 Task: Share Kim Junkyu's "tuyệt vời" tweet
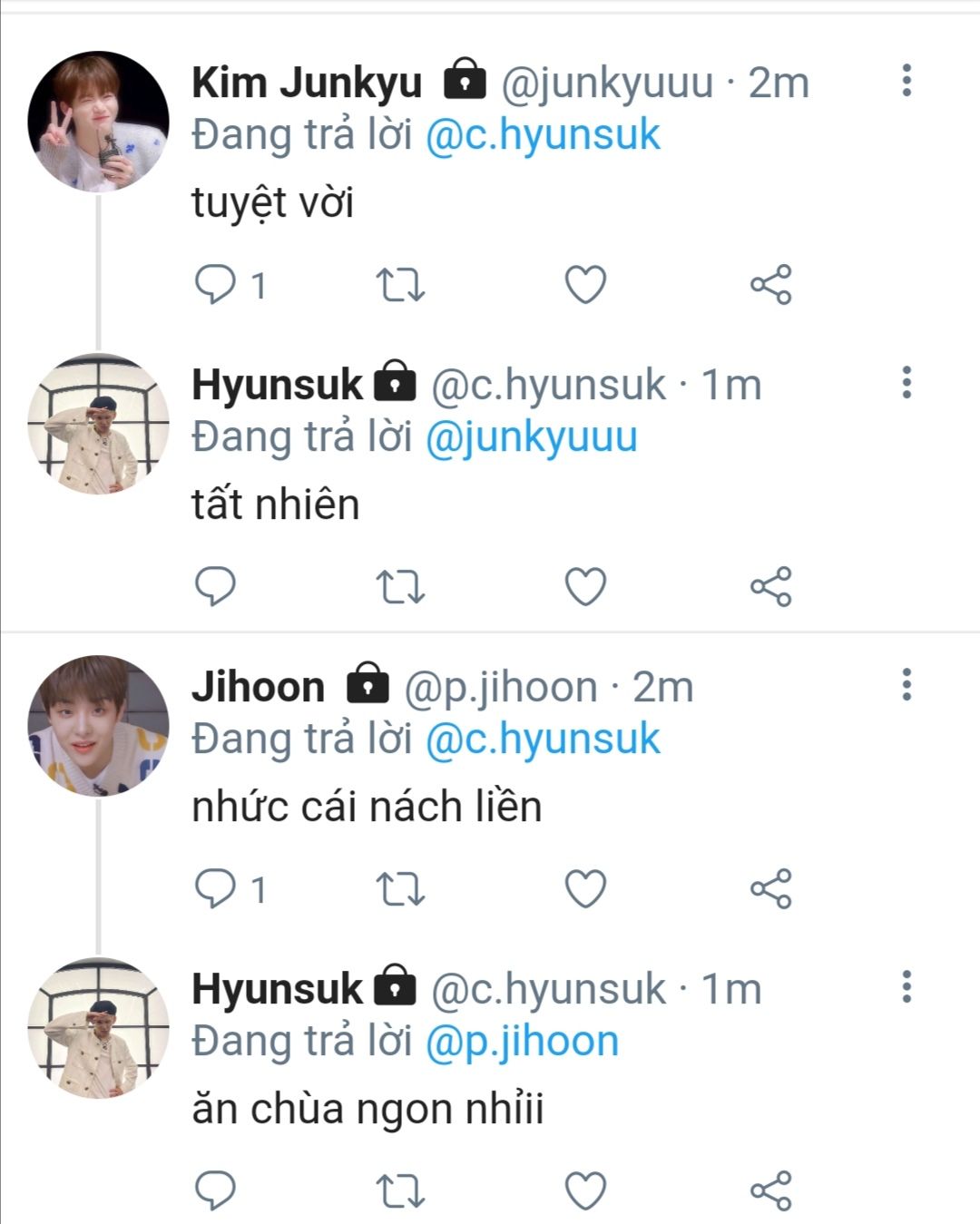pyautogui.click(x=771, y=285)
